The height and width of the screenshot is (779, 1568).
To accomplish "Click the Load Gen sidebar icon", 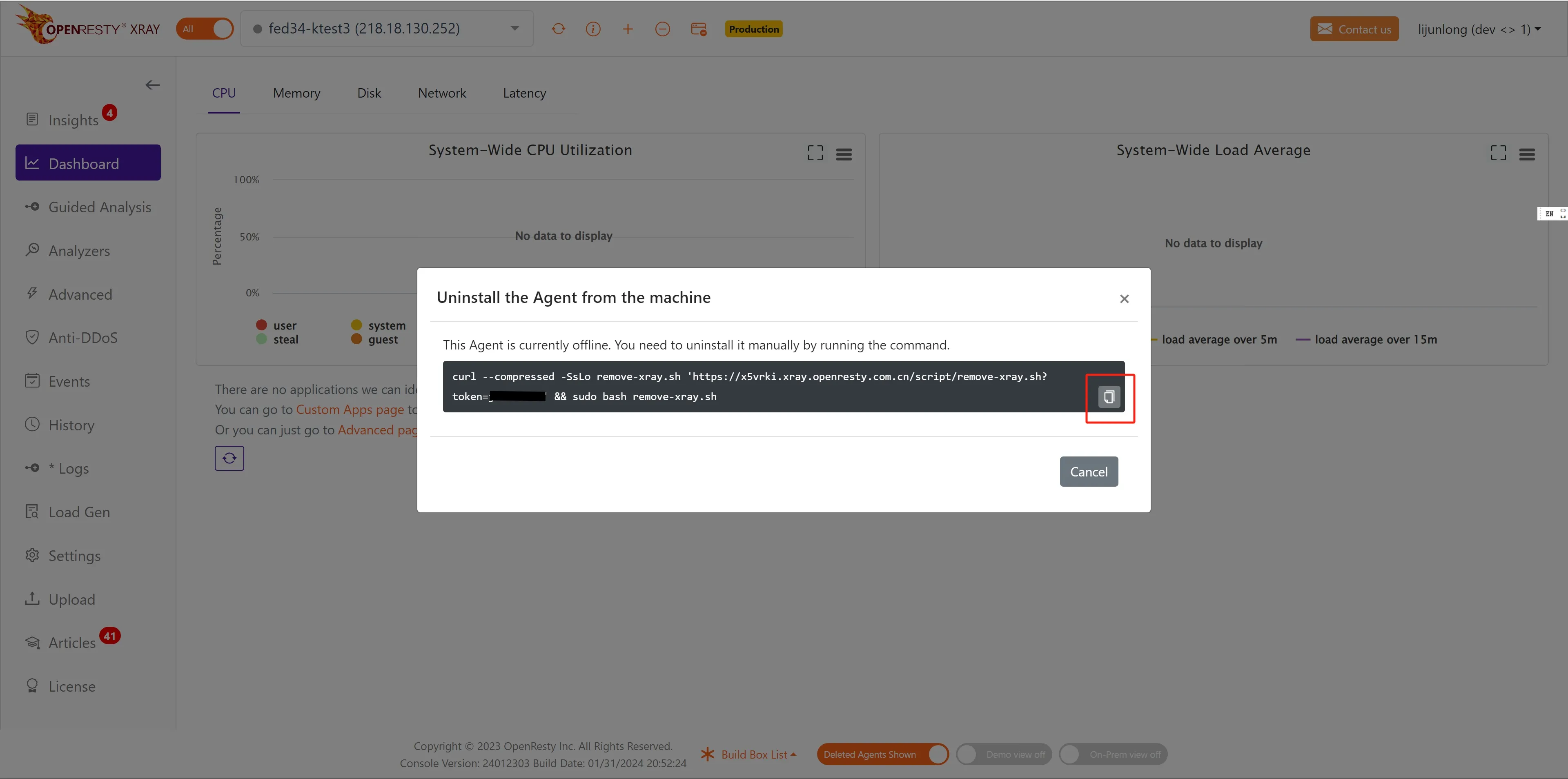I will [x=32, y=512].
